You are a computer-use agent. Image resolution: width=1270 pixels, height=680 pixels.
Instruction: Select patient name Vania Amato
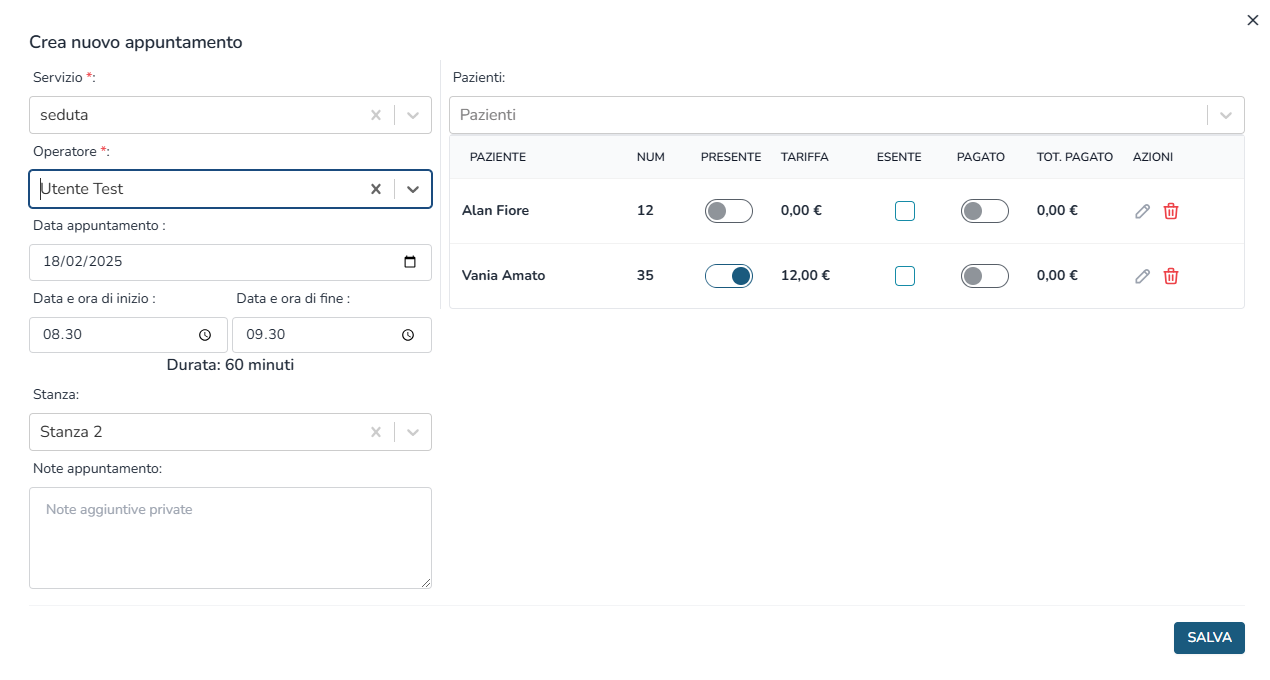504,276
